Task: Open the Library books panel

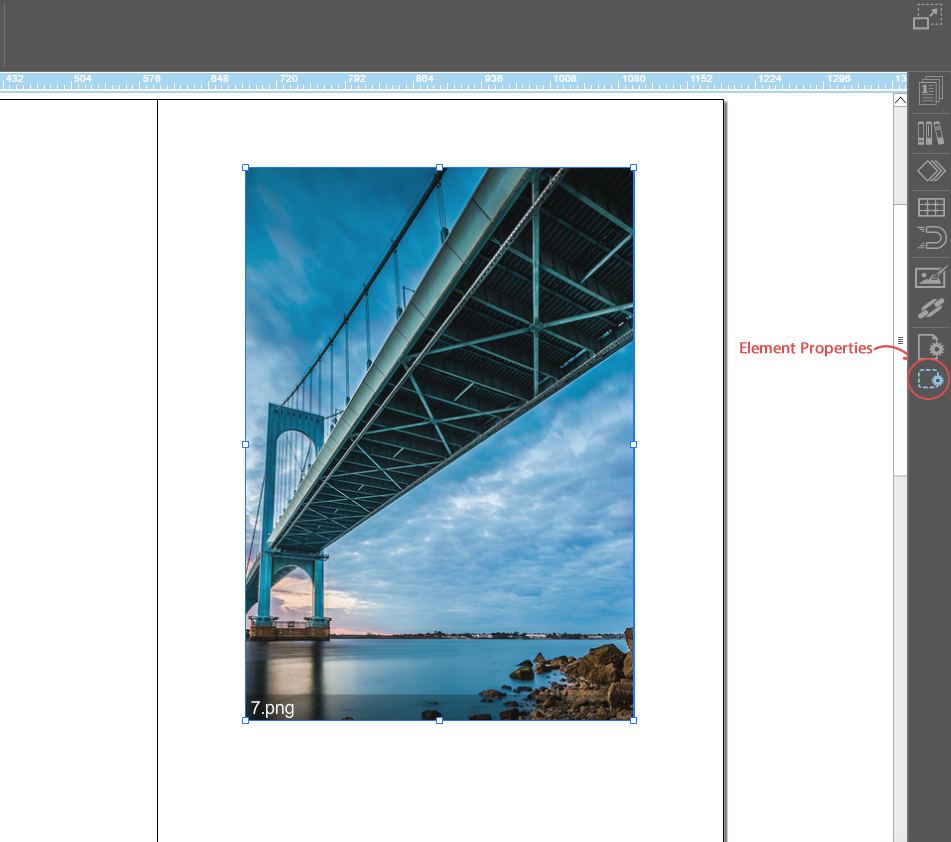Action: click(930, 134)
